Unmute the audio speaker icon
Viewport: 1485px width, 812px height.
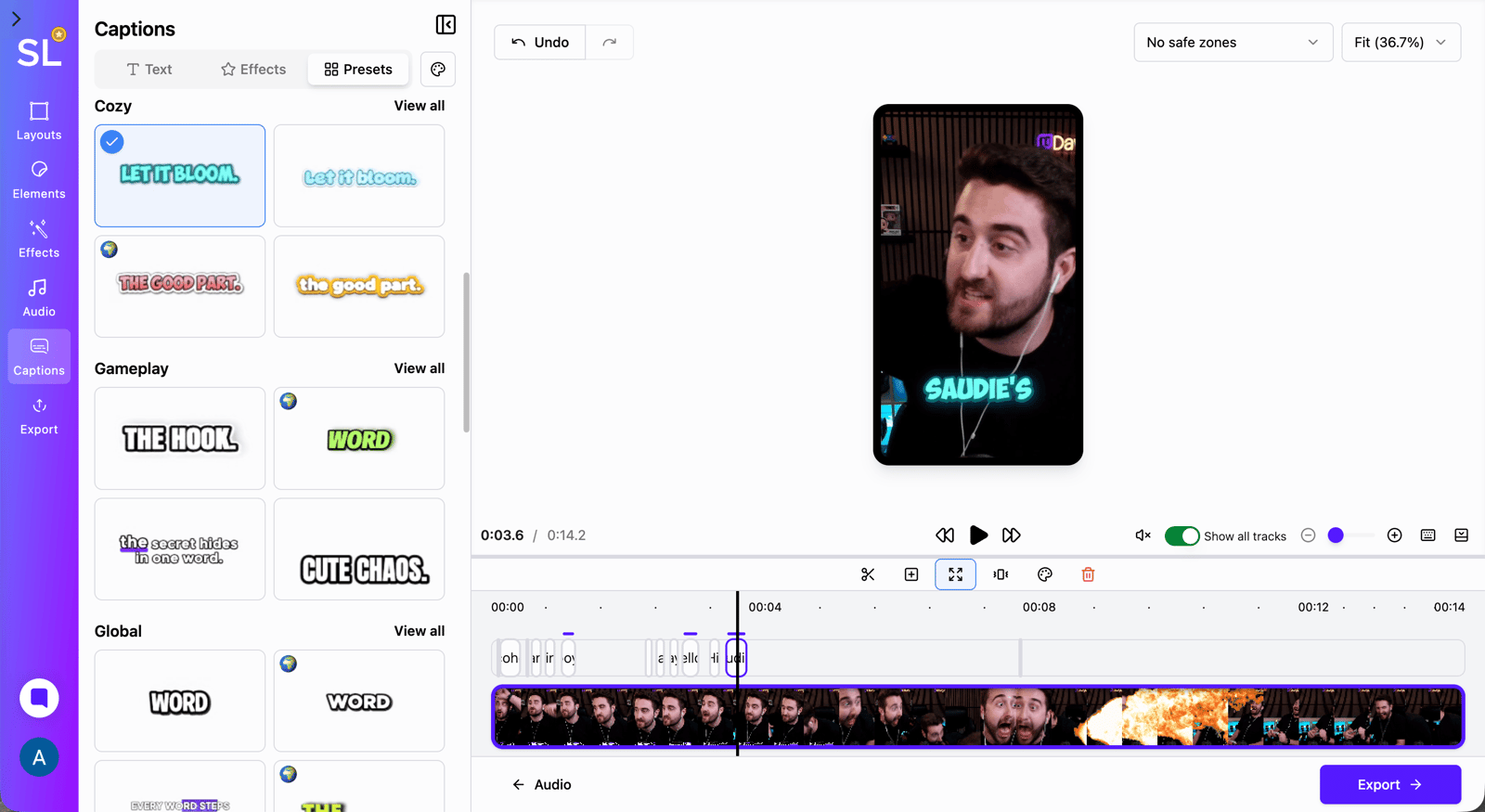tap(1143, 535)
